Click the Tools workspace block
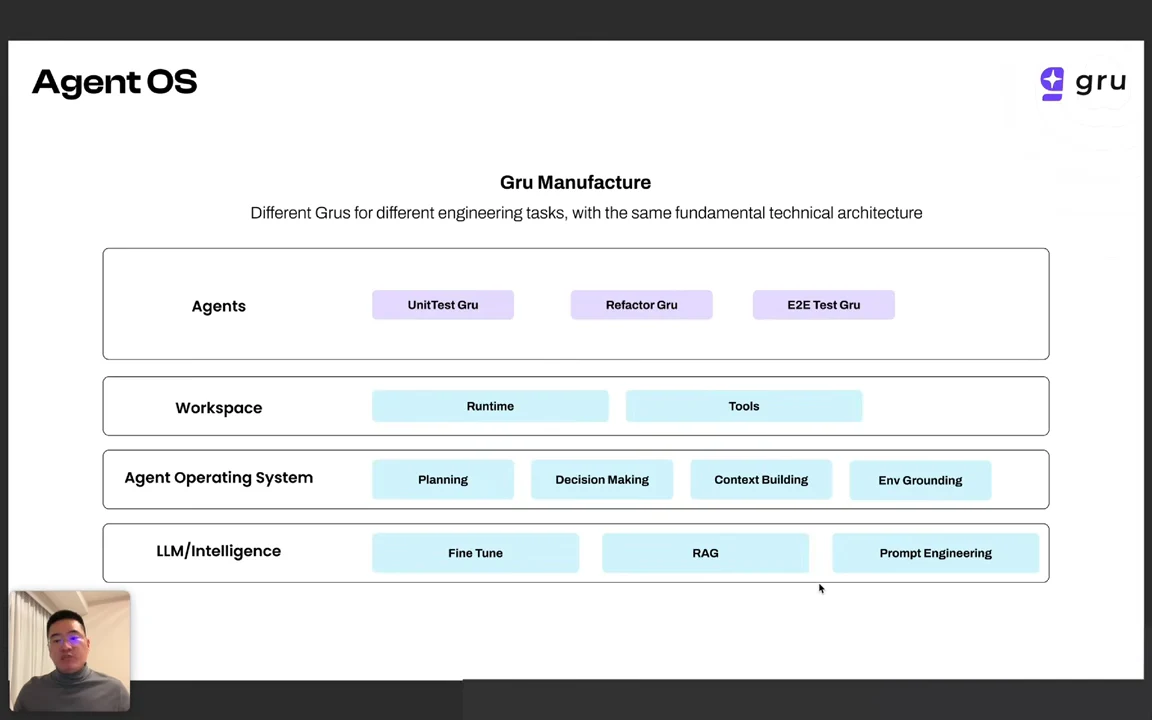Screen dimensions: 1152x720 pos(744,406)
